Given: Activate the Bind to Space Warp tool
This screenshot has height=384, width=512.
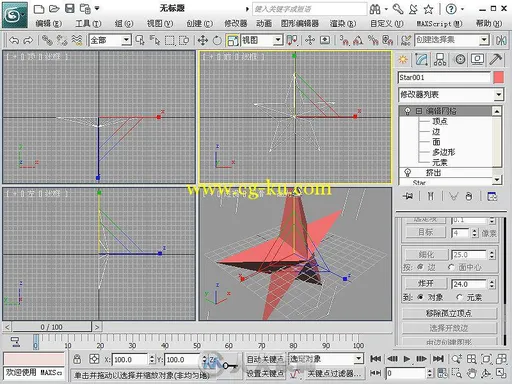Looking at the screenshot, I should 77,40.
